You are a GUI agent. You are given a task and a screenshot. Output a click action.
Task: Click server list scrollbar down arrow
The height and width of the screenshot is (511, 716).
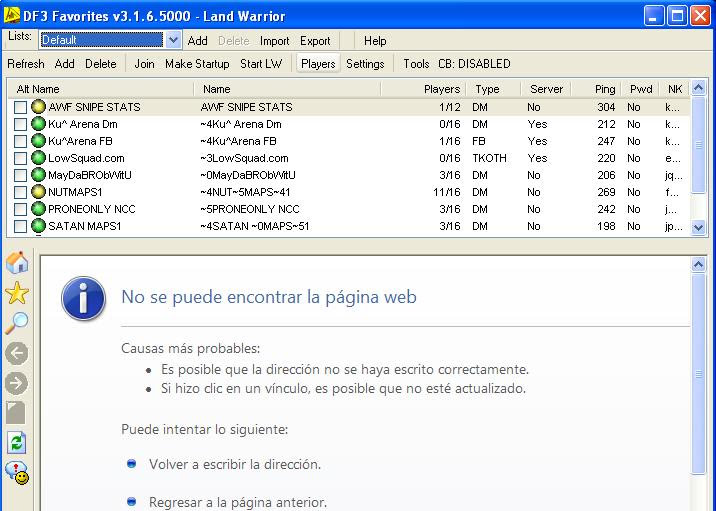(x=699, y=227)
